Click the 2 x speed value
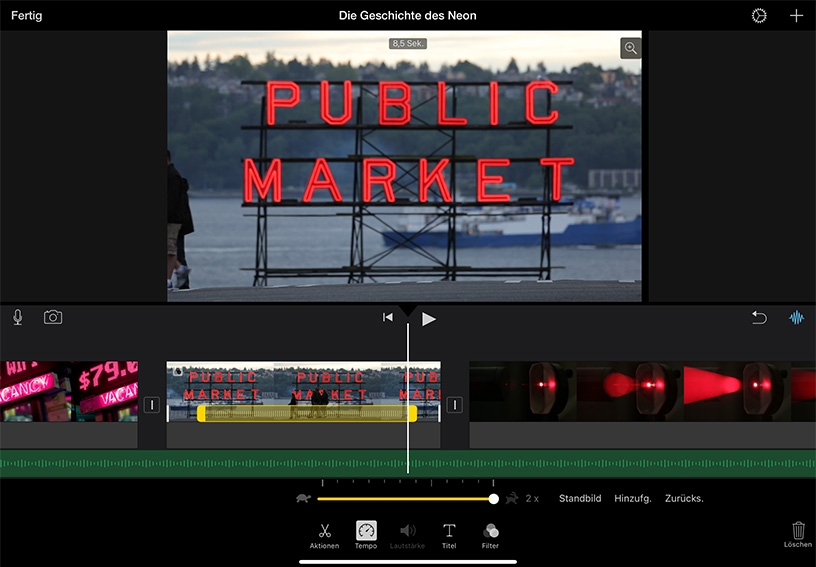This screenshot has height=567, width=816. (532, 498)
